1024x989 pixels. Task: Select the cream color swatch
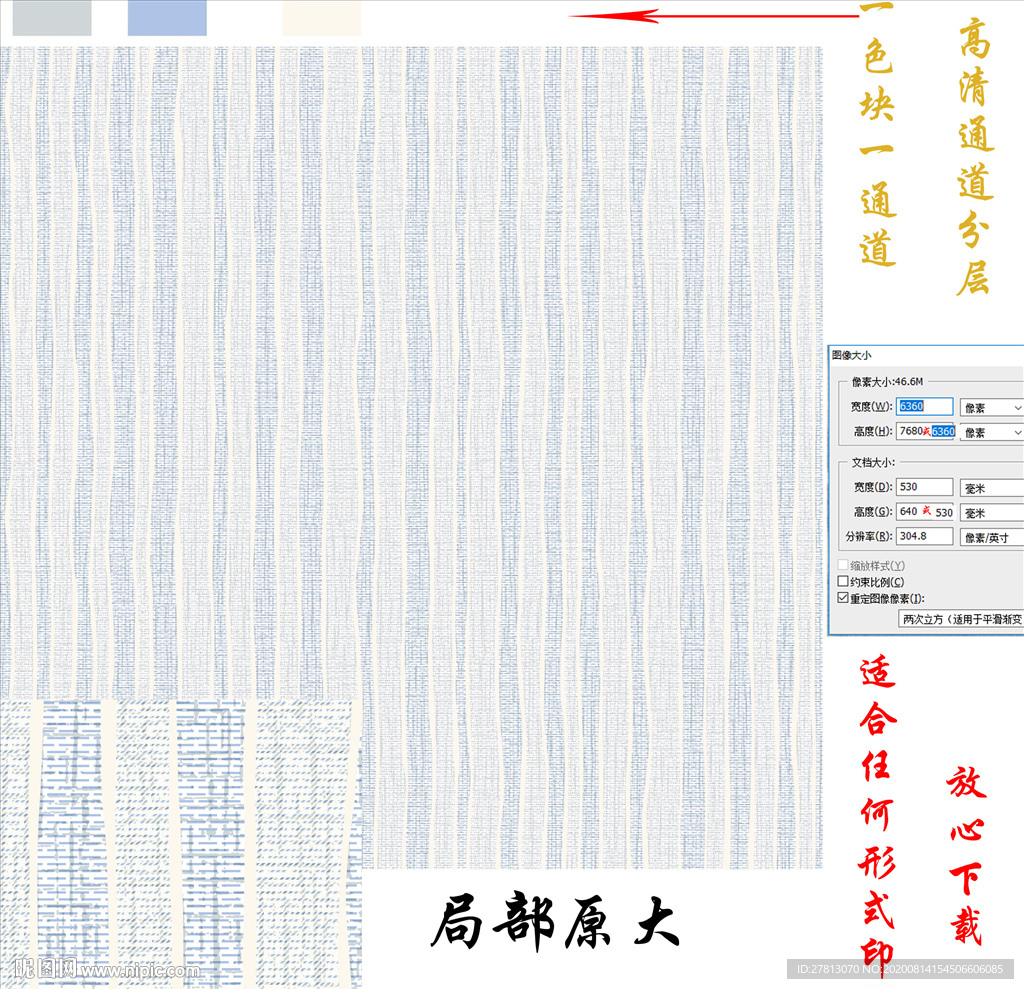tap(320, 17)
